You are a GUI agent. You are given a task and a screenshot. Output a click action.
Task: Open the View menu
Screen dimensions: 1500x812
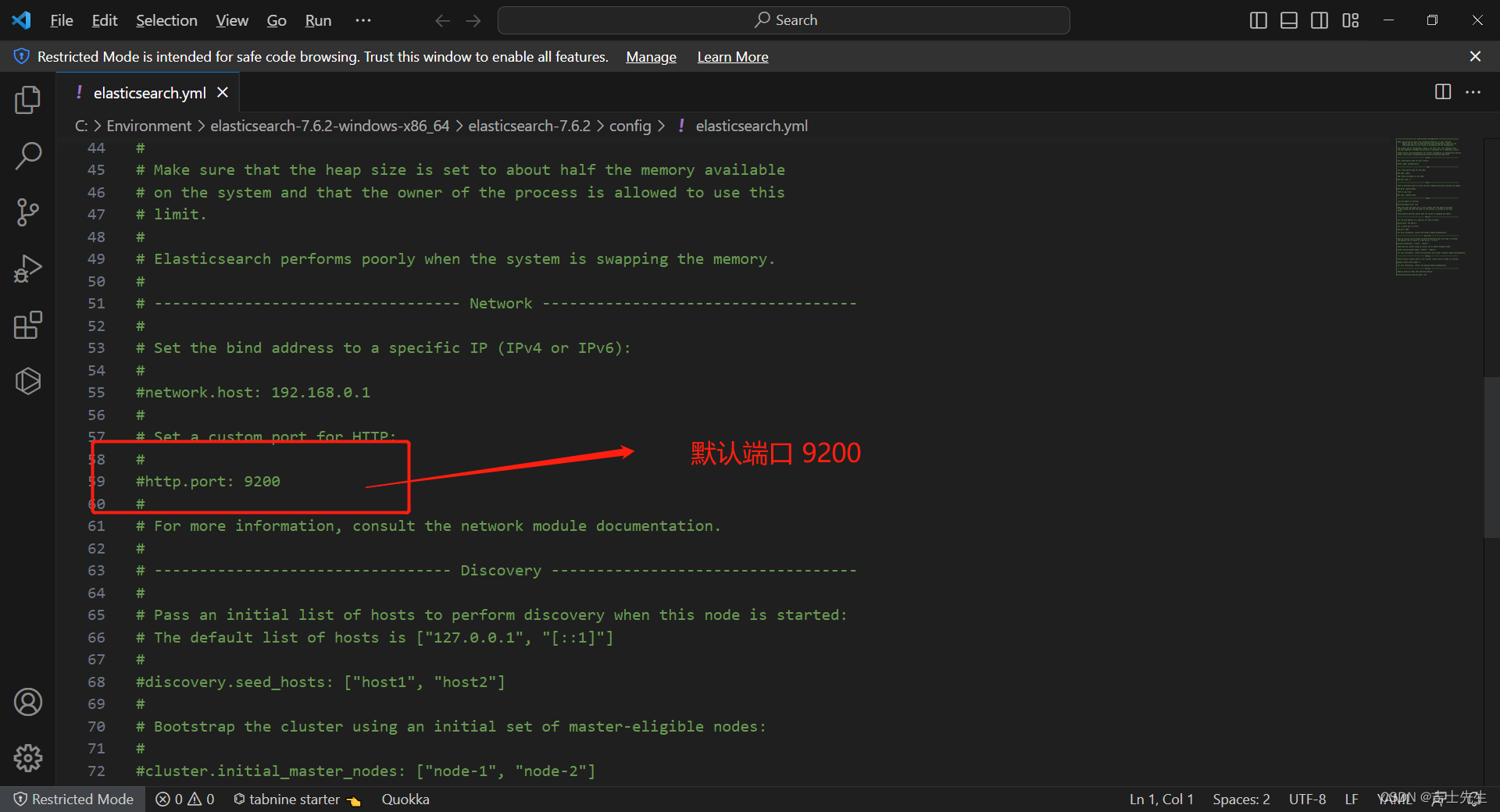[x=232, y=20]
